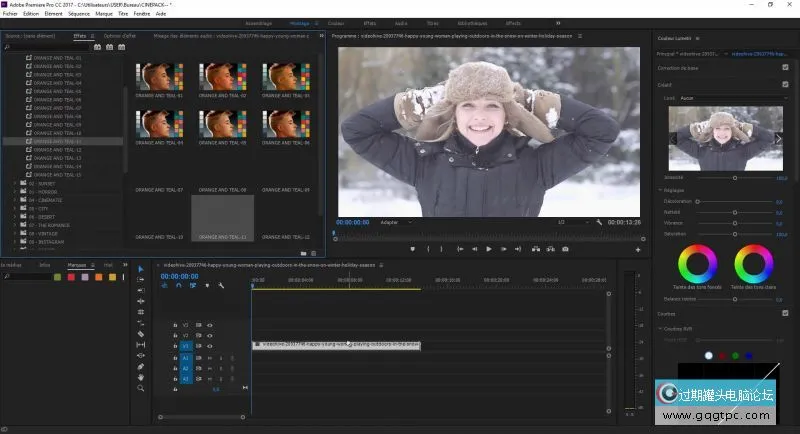Click the video clip on track V1
The image size is (800, 434).
click(335, 345)
